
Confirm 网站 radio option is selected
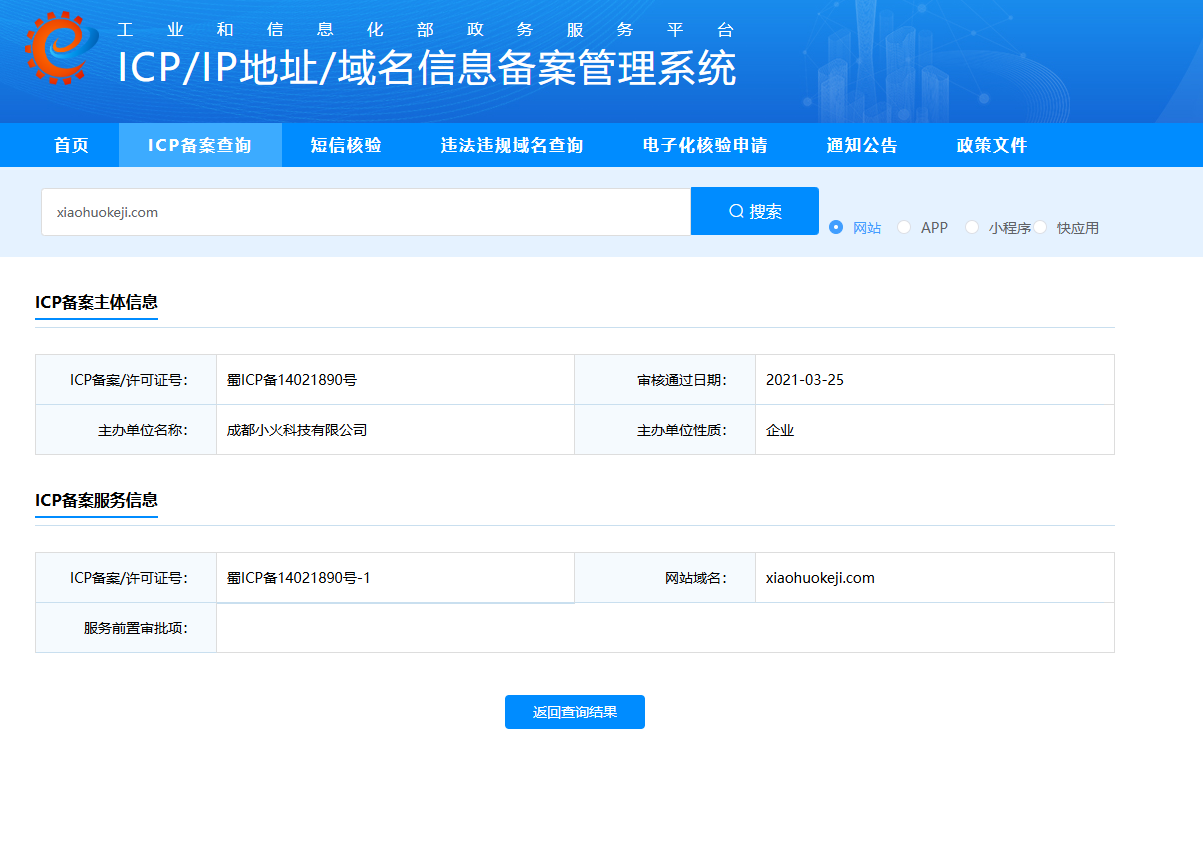(x=835, y=227)
